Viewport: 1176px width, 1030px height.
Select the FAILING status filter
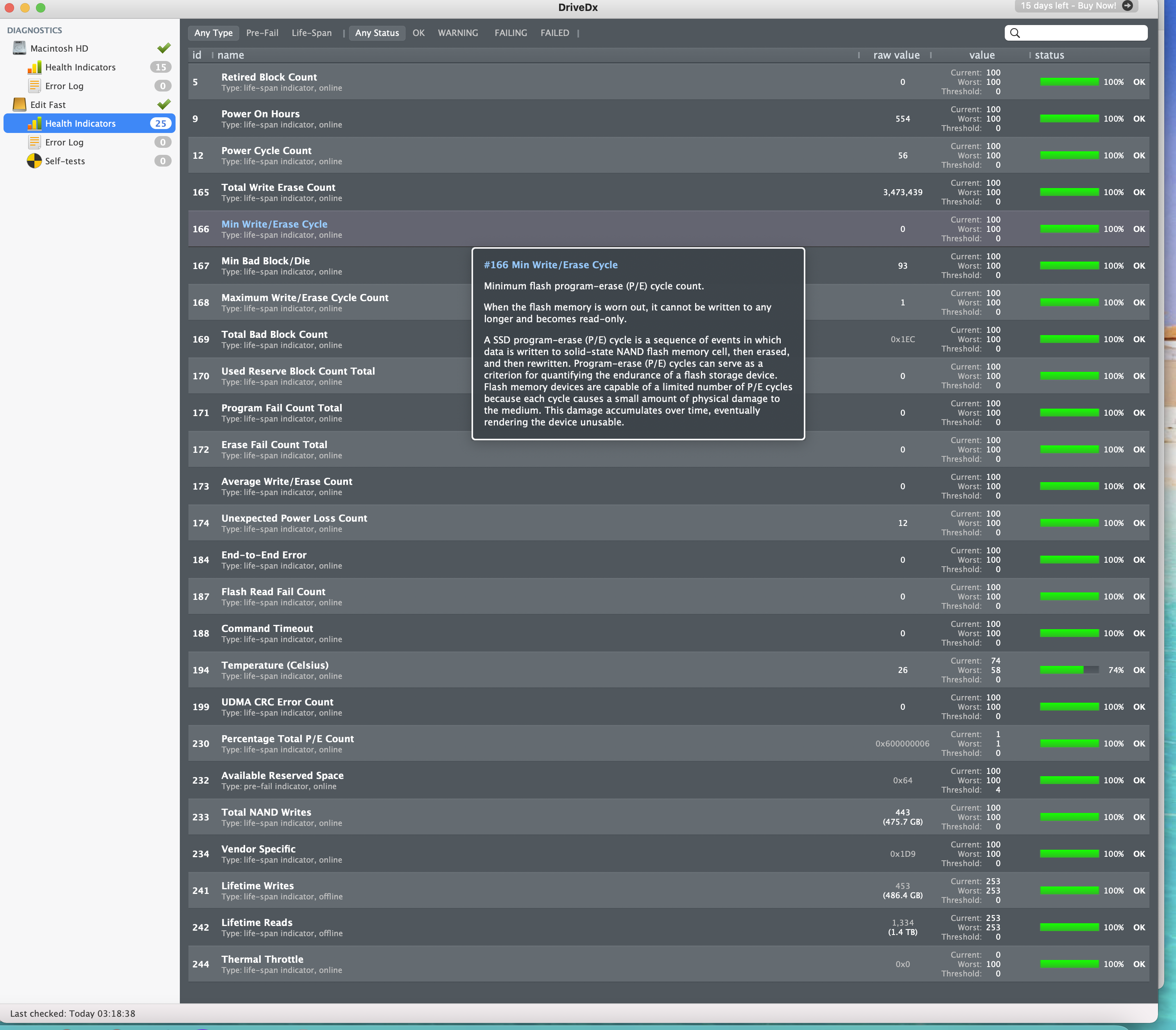coord(510,33)
